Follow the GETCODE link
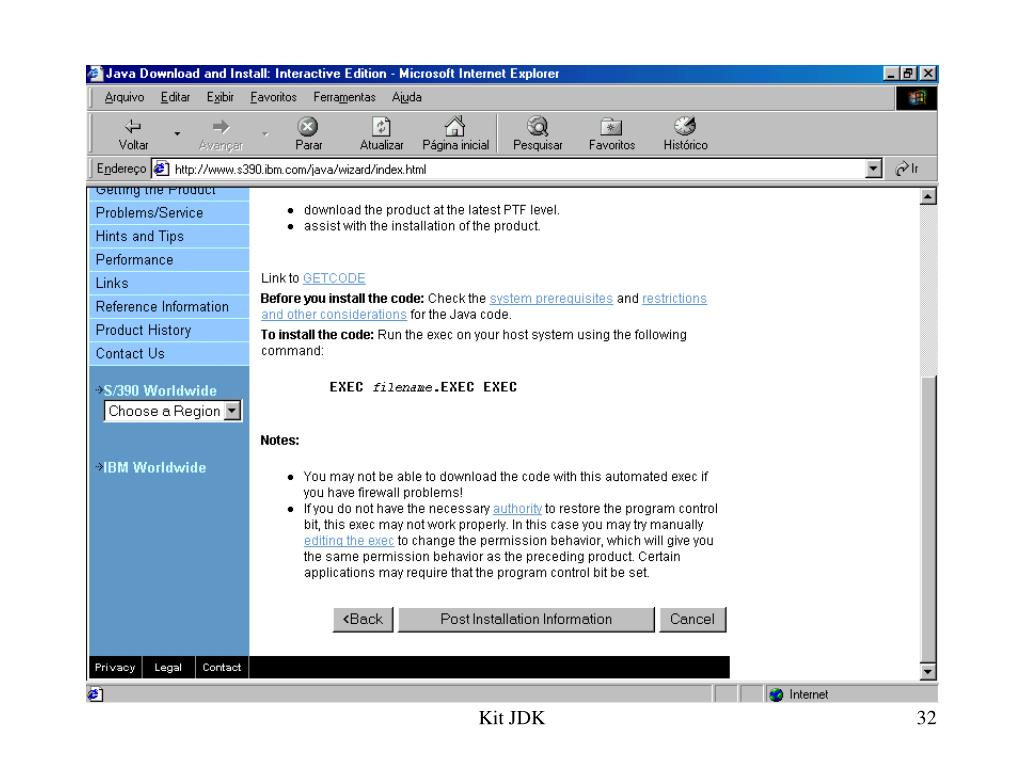This screenshot has width=1024, height=768. (334, 278)
